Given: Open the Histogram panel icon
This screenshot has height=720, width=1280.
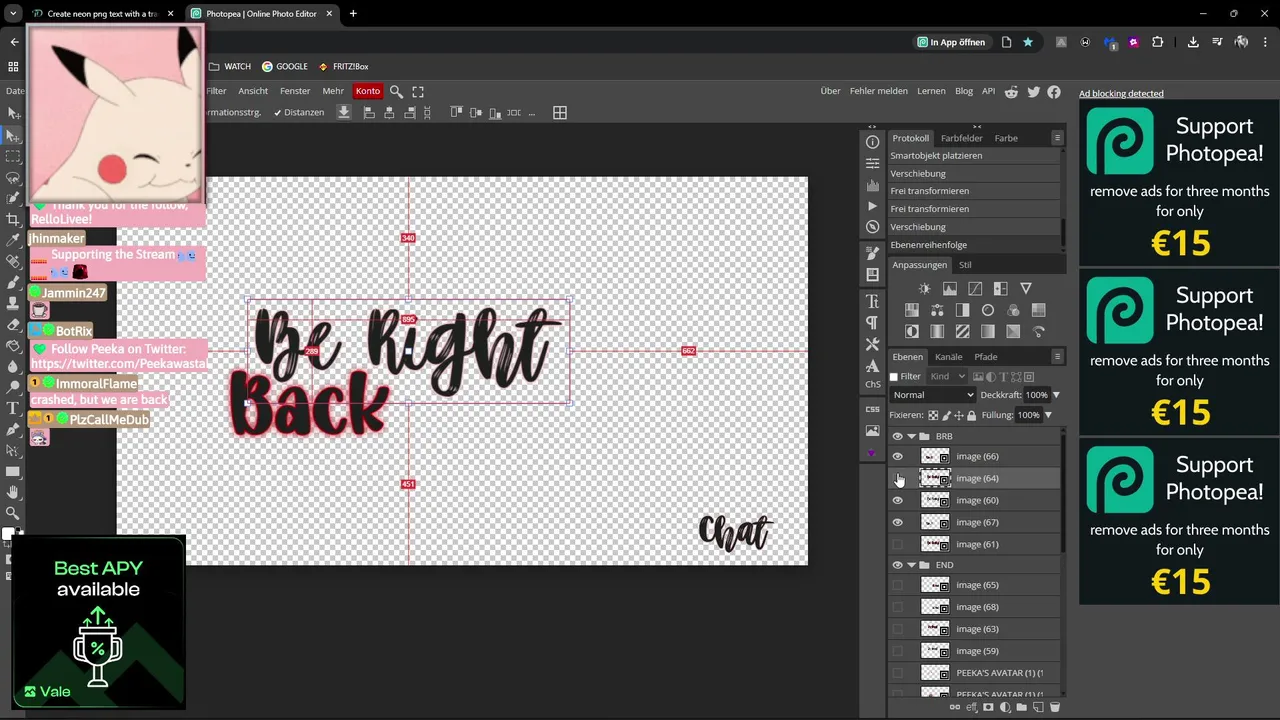Looking at the screenshot, I should (x=872, y=185).
